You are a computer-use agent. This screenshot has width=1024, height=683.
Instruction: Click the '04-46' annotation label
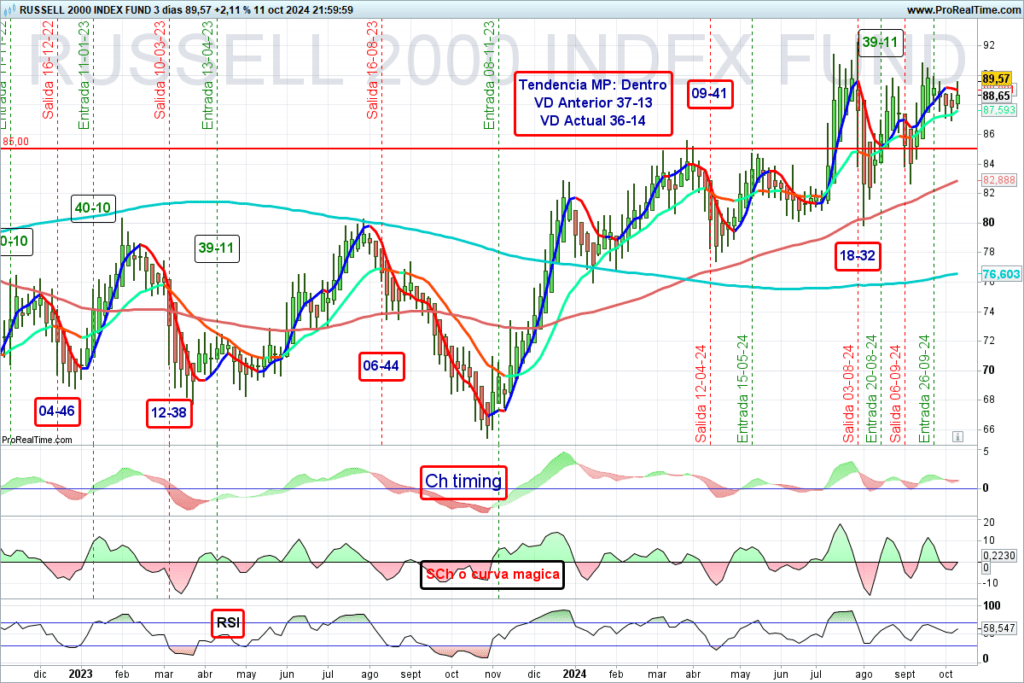click(x=57, y=411)
